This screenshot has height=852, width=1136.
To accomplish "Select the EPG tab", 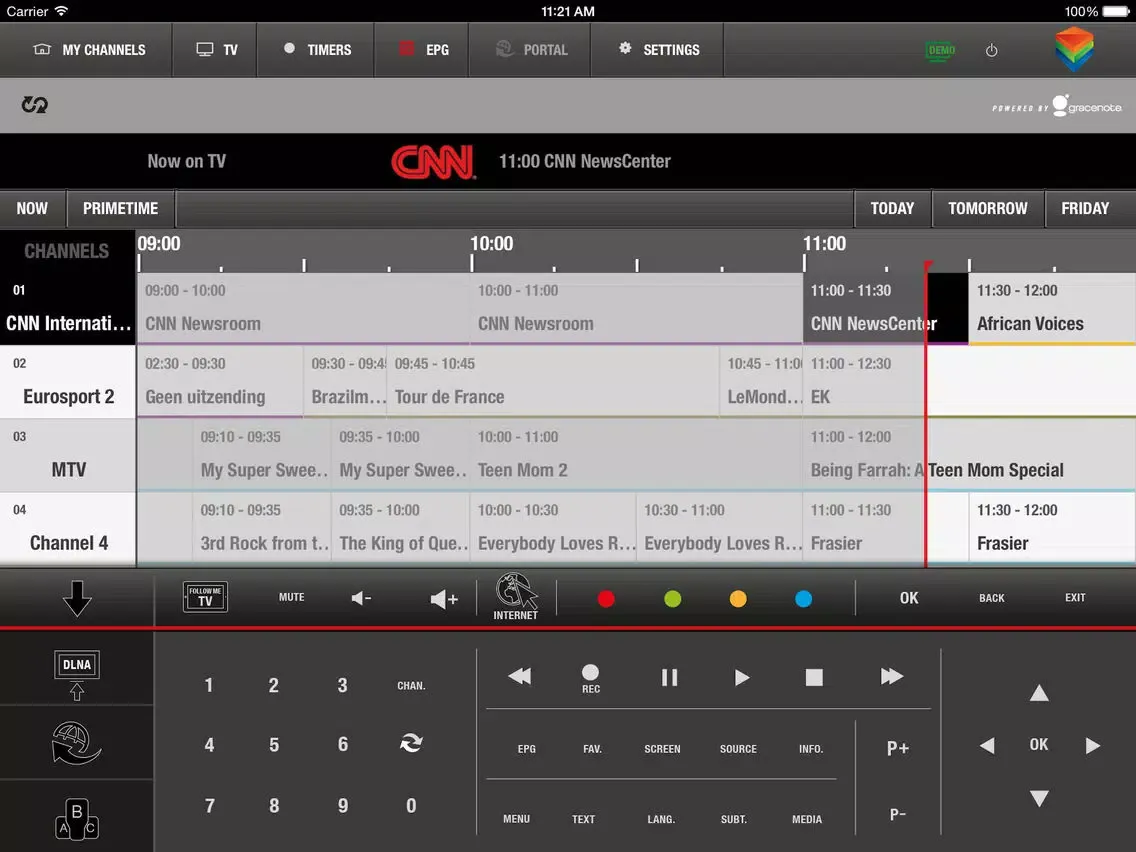I will tap(422, 49).
